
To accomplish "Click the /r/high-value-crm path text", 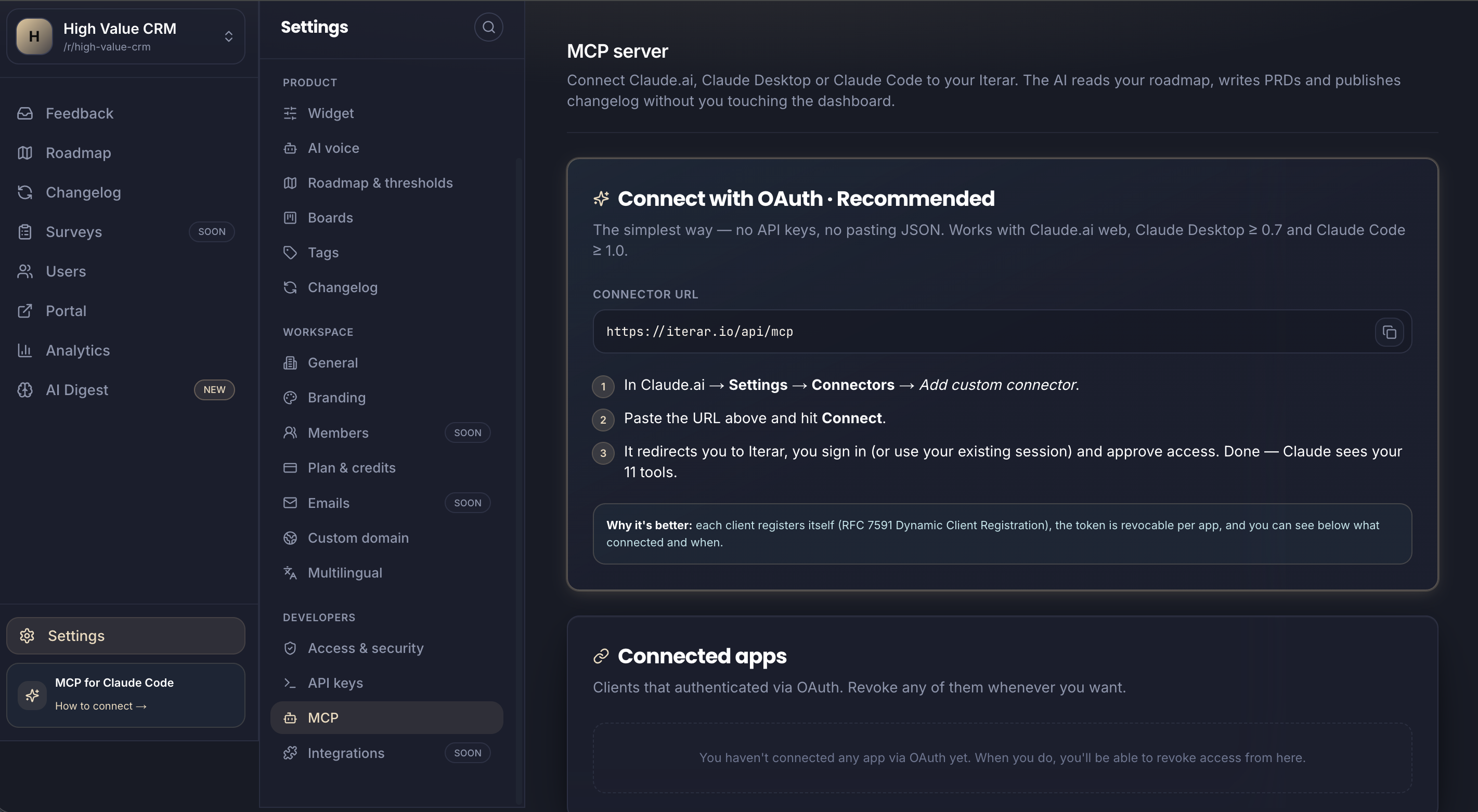I will pyautogui.click(x=107, y=47).
